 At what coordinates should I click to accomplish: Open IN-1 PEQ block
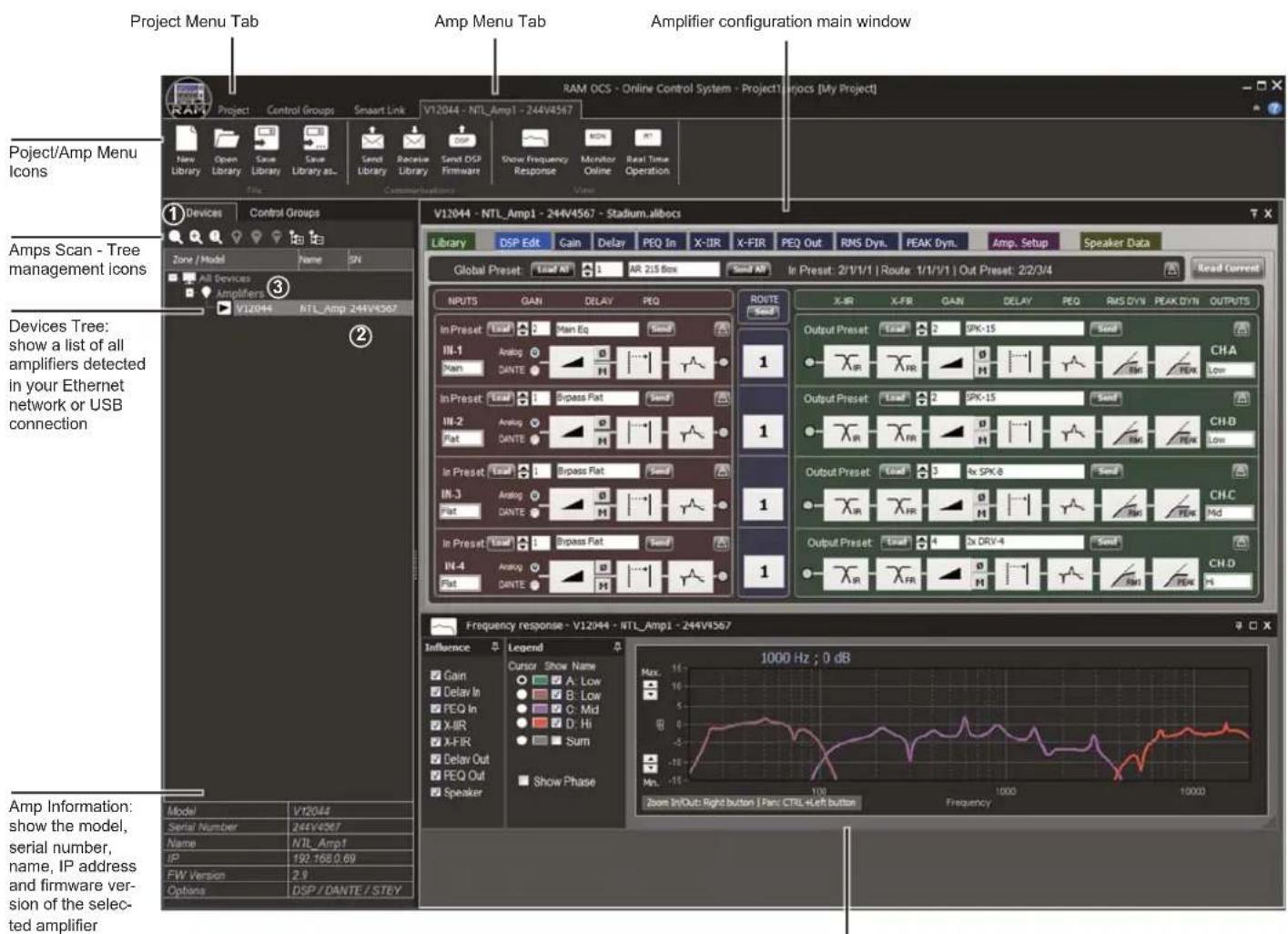[692, 362]
